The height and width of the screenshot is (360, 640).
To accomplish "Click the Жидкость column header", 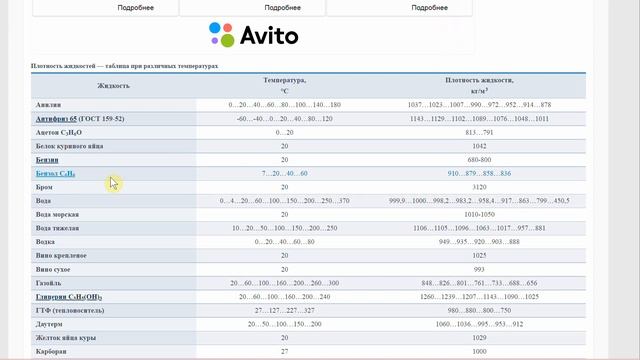I will click(x=113, y=86).
